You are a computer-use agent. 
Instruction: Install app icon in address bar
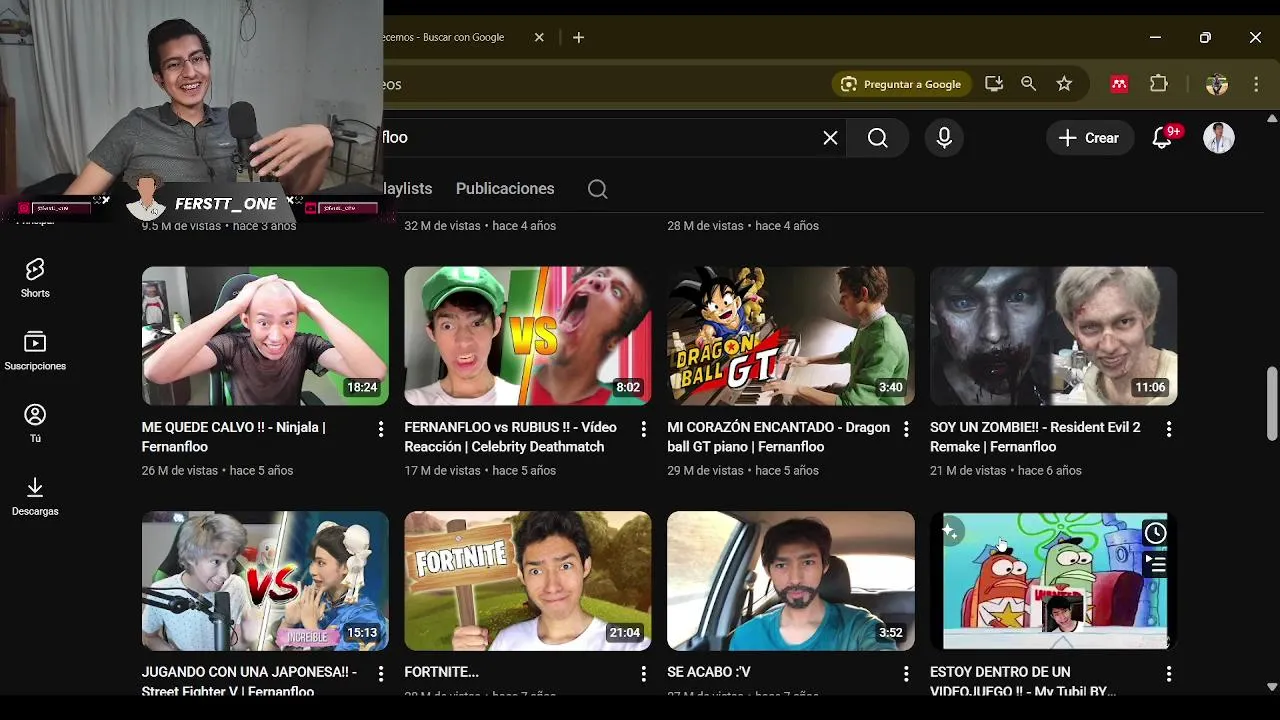993,84
